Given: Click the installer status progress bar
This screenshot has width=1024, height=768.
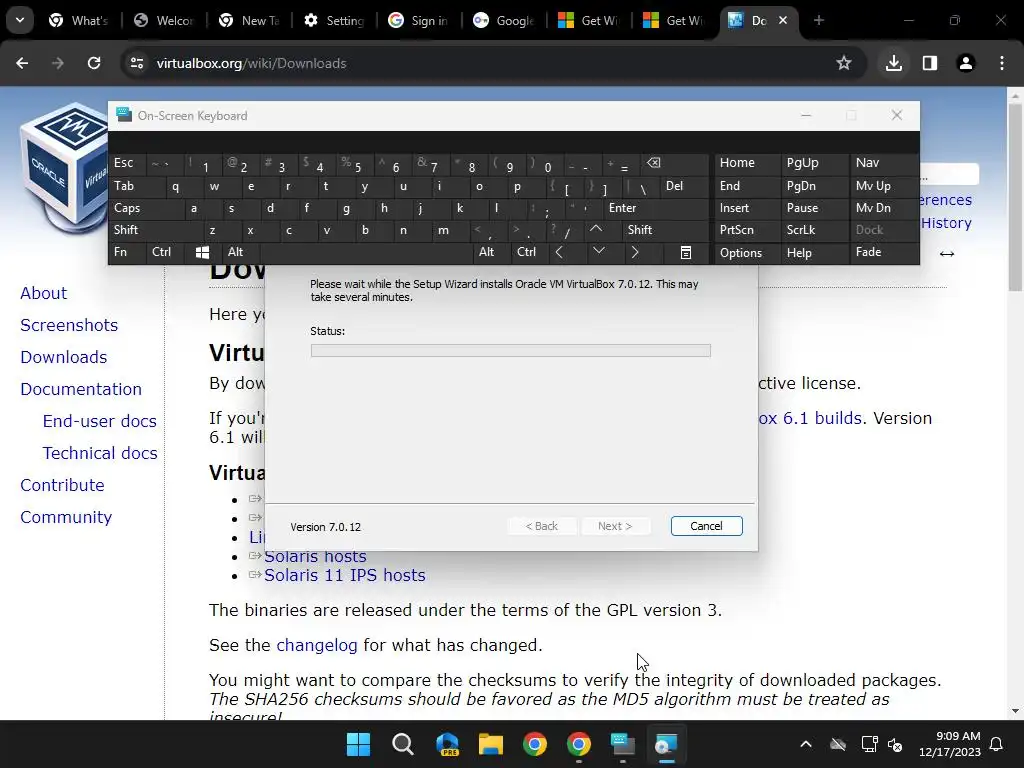Looking at the screenshot, I should pyautogui.click(x=511, y=351).
